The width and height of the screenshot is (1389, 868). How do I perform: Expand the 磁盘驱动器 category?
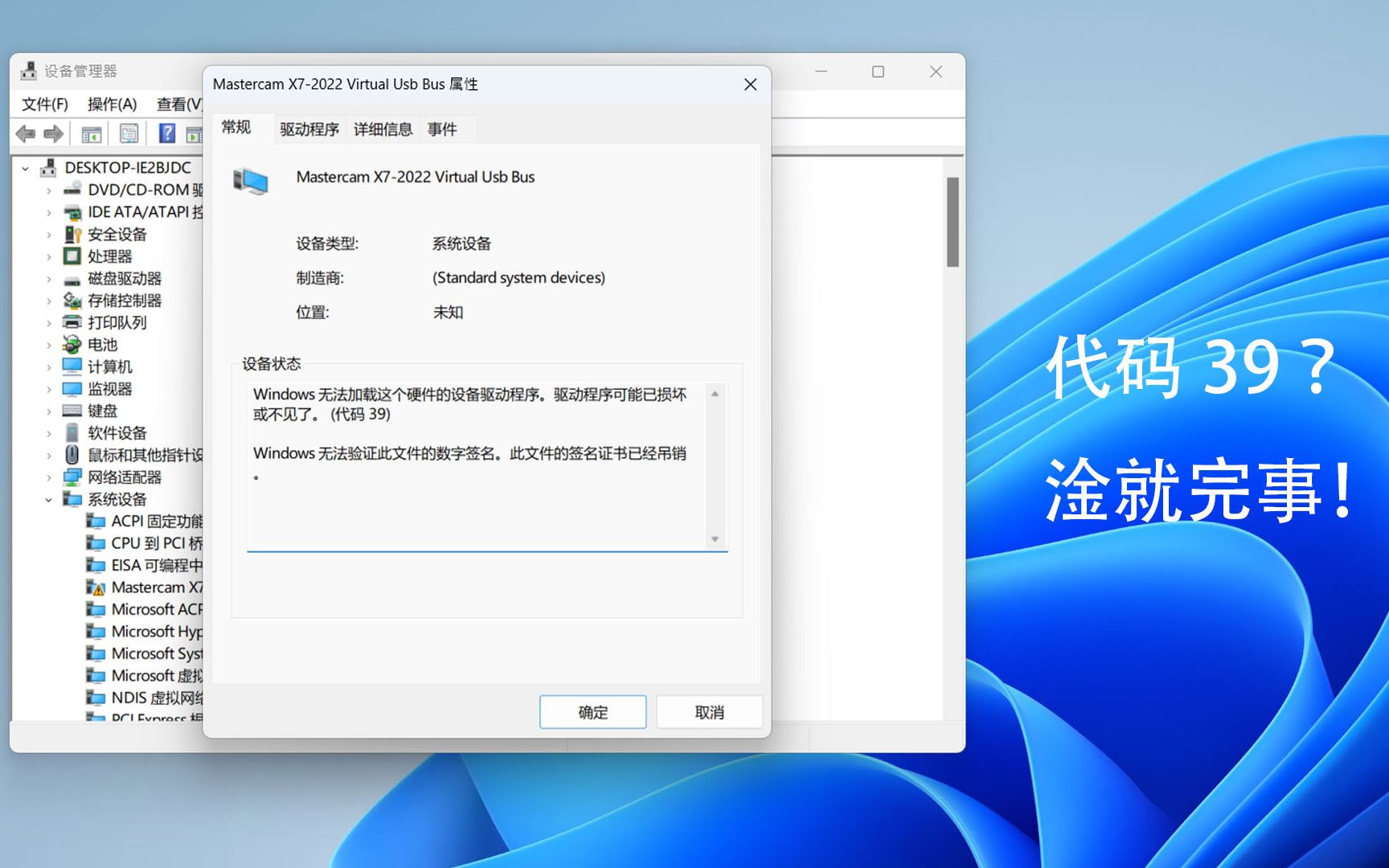point(48,279)
